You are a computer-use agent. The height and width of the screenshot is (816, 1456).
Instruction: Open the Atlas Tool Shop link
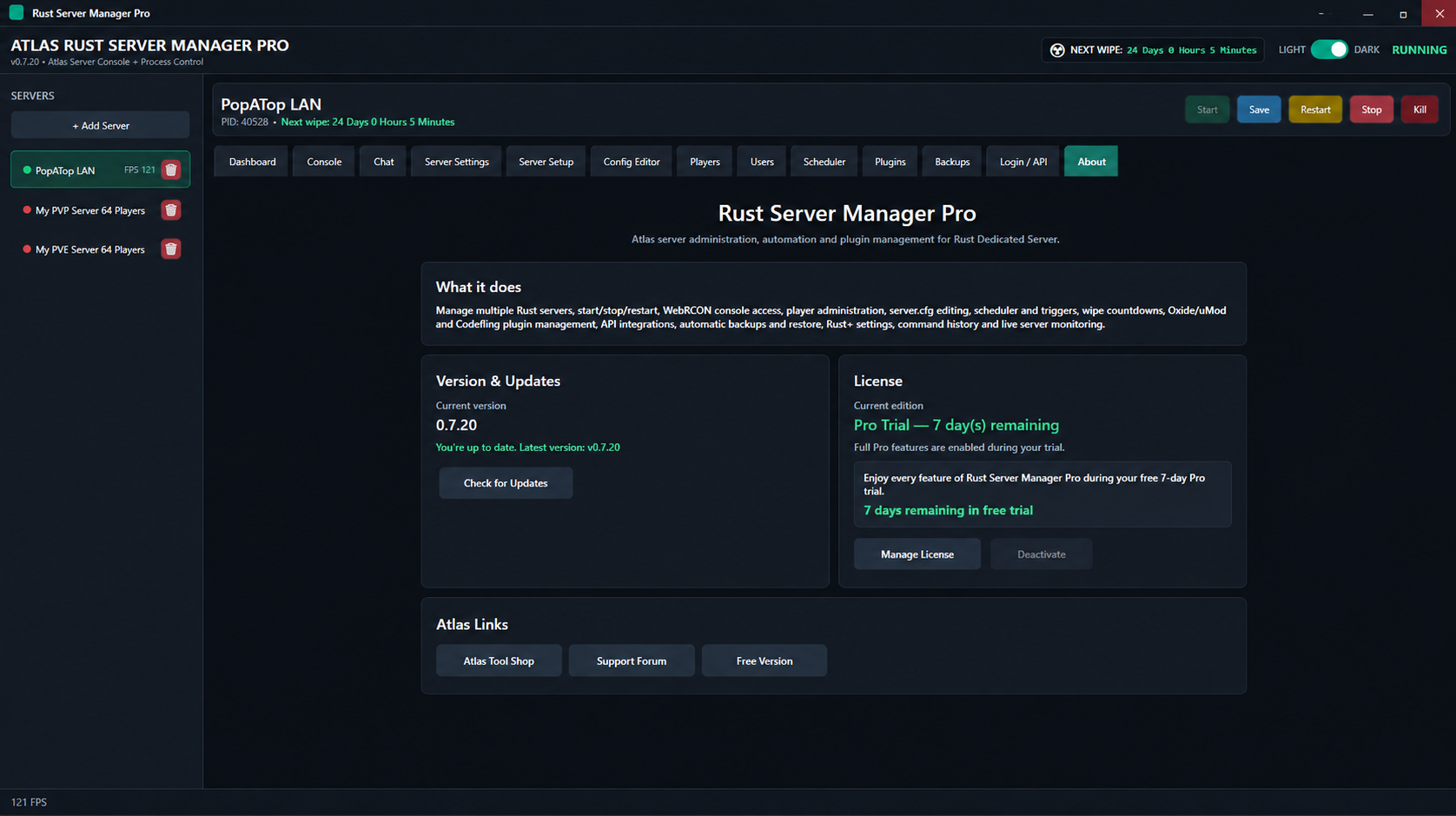pos(499,661)
